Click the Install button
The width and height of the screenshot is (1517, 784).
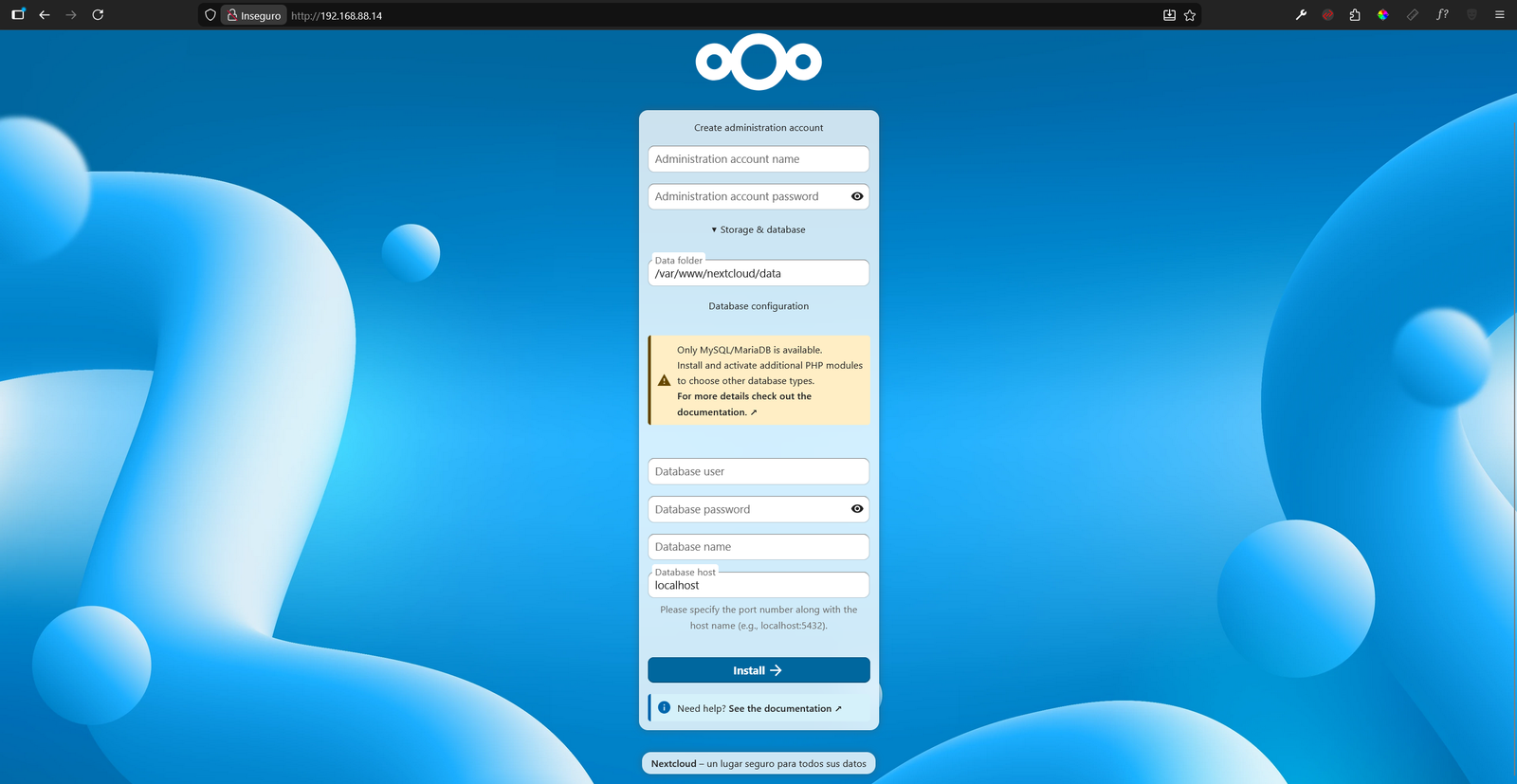758,670
